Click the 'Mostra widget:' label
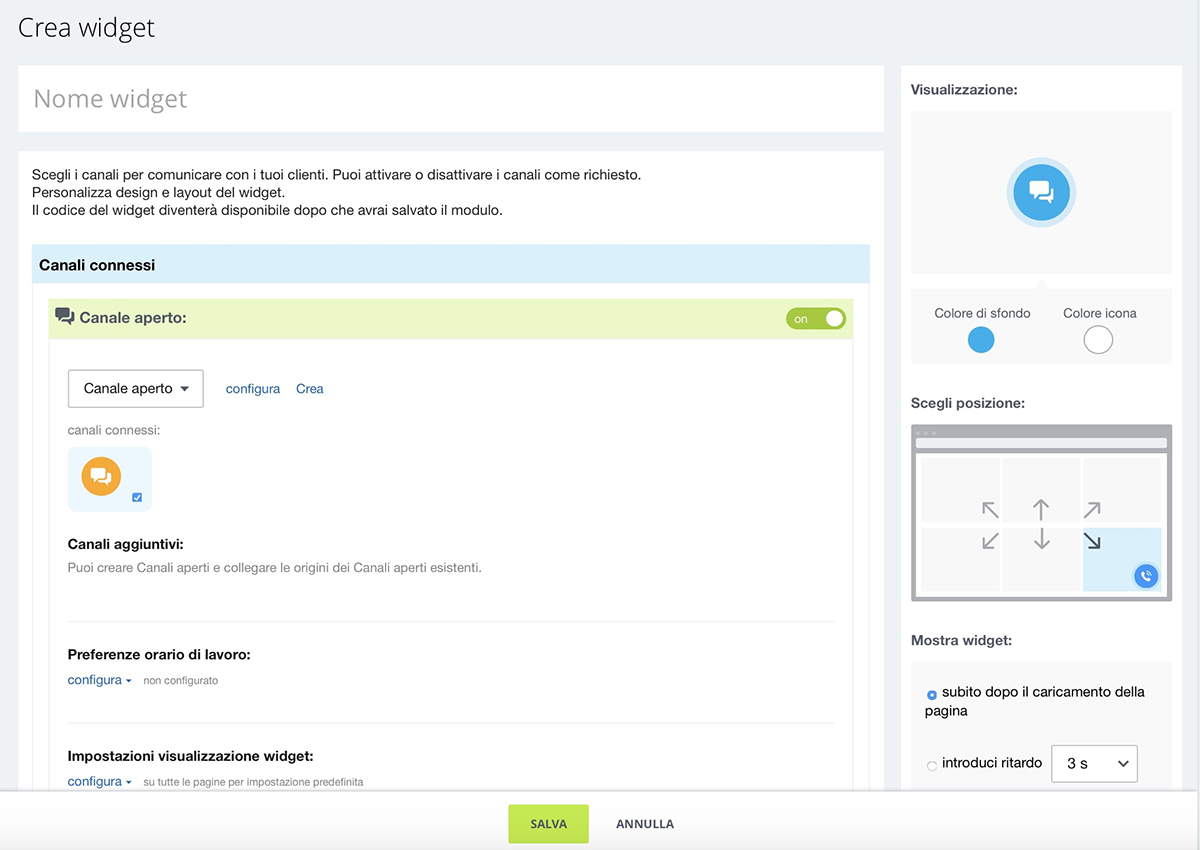Viewport: 1200px width, 850px height. click(x=961, y=640)
